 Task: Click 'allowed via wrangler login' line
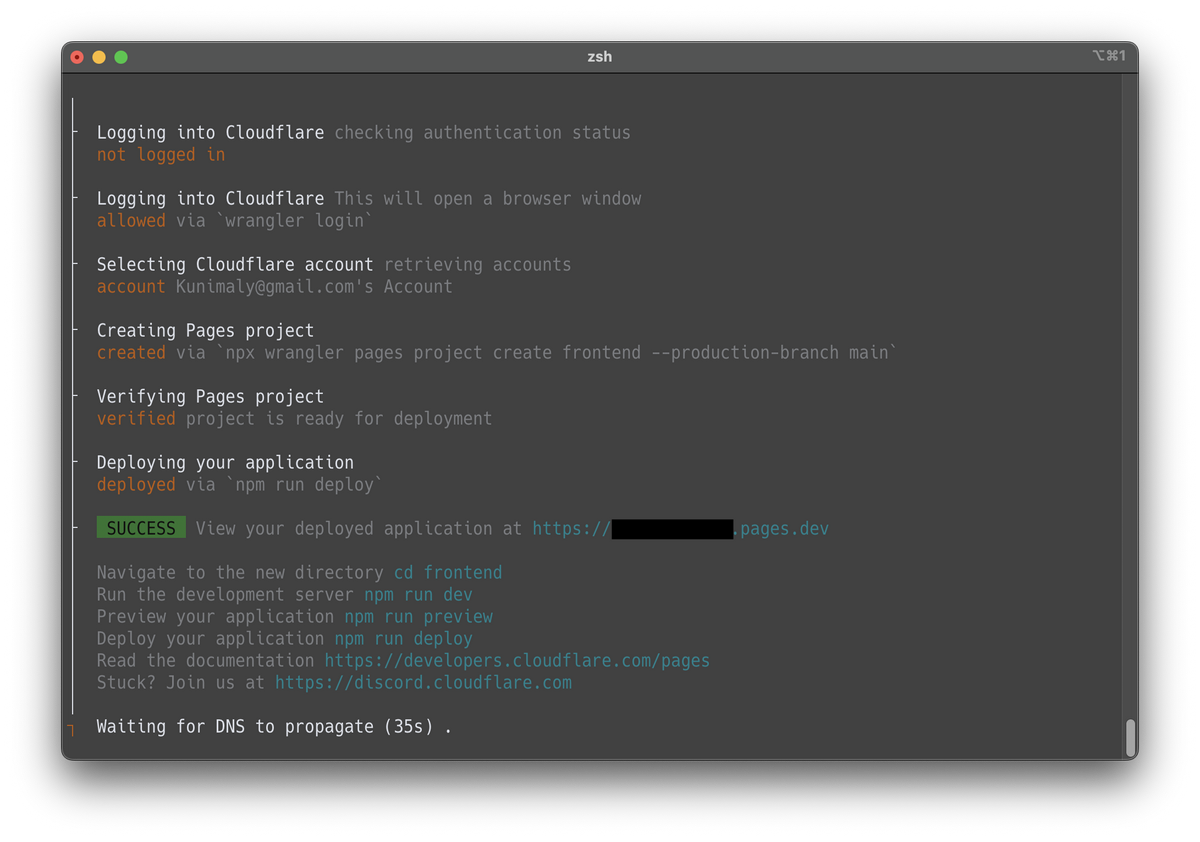pyautogui.click(x=235, y=221)
